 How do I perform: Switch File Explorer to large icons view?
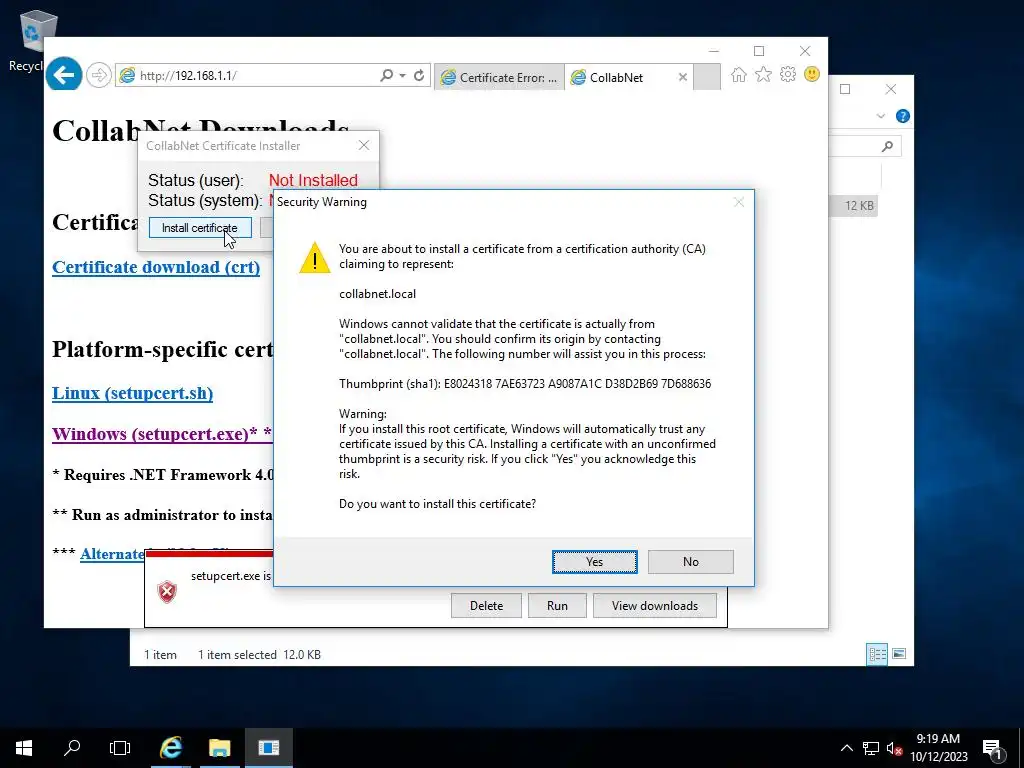pyautogui.click(x=899, y=654)
